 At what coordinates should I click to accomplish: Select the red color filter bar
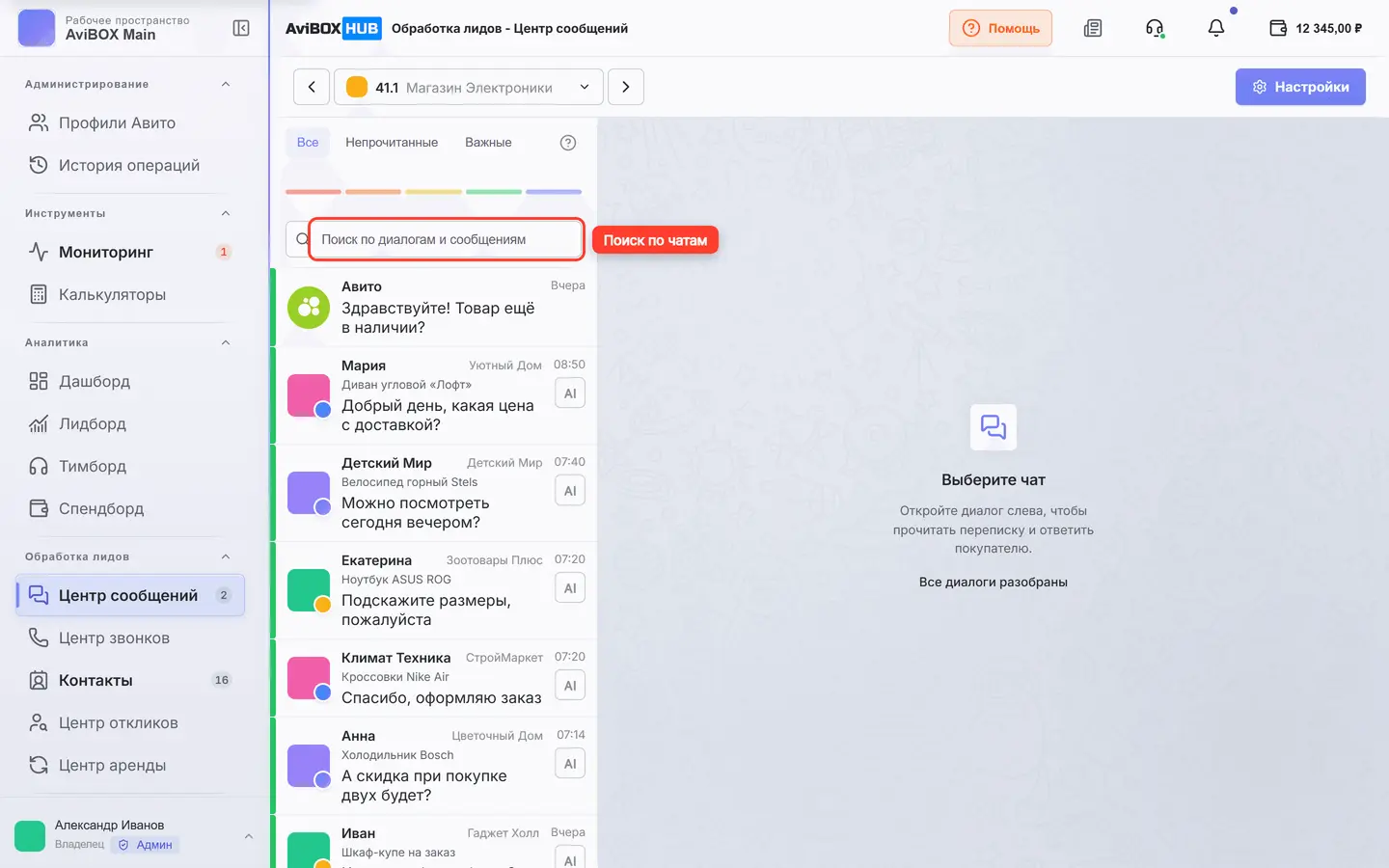(313, 192)
